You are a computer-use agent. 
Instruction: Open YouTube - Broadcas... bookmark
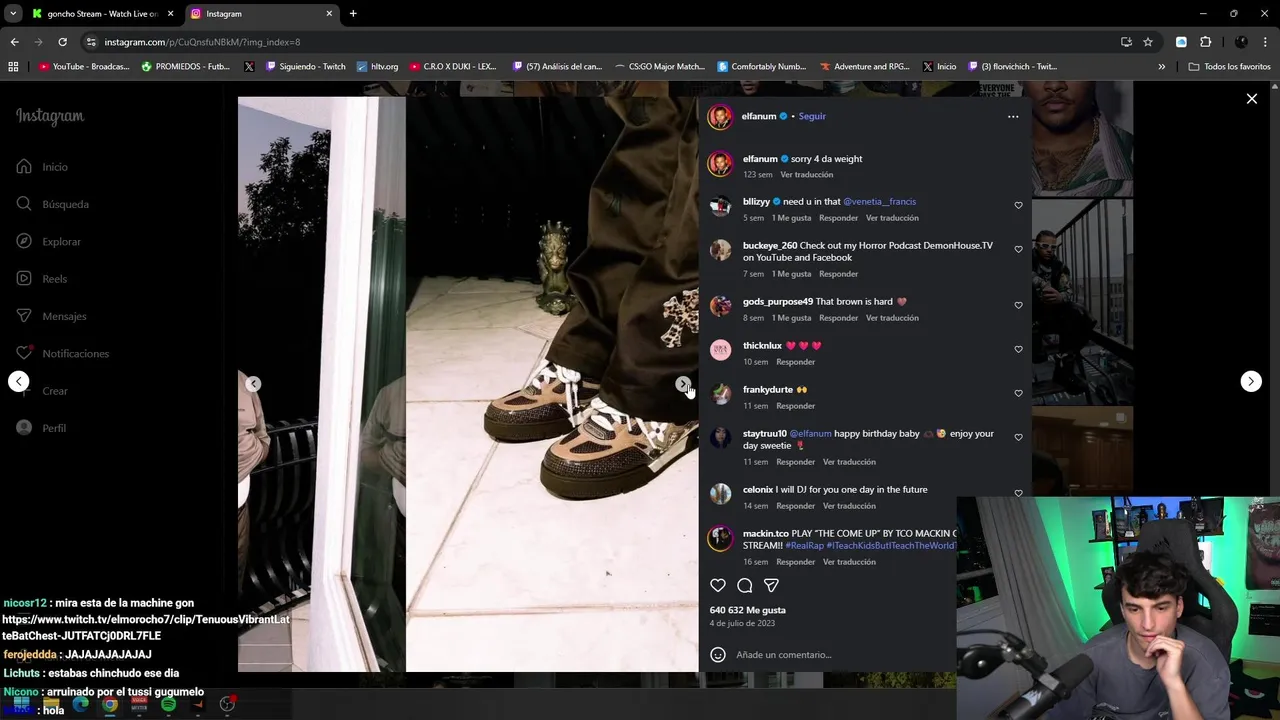(x=84, y=67)
